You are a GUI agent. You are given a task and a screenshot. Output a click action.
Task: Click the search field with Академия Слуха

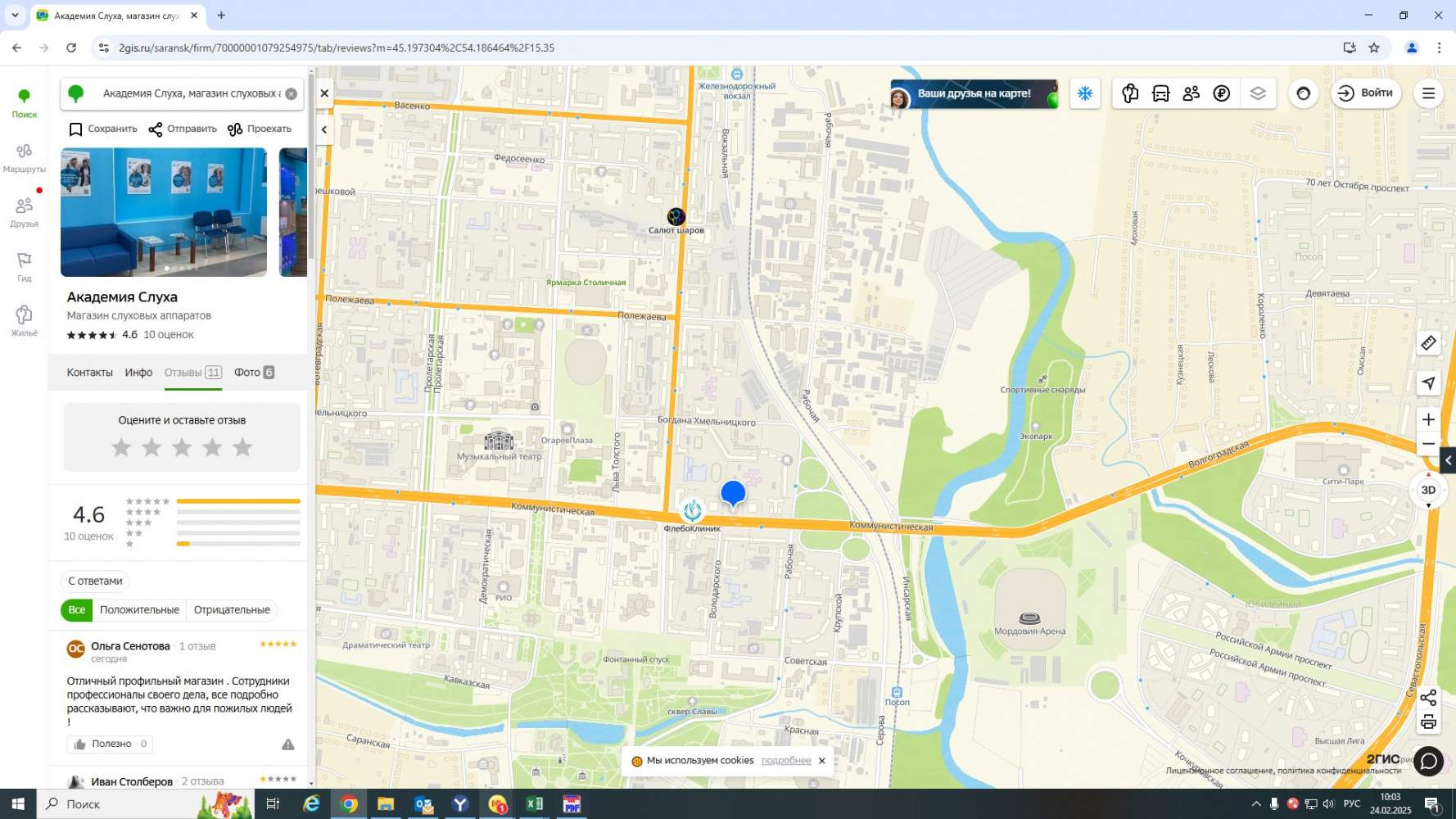point(190,93)
